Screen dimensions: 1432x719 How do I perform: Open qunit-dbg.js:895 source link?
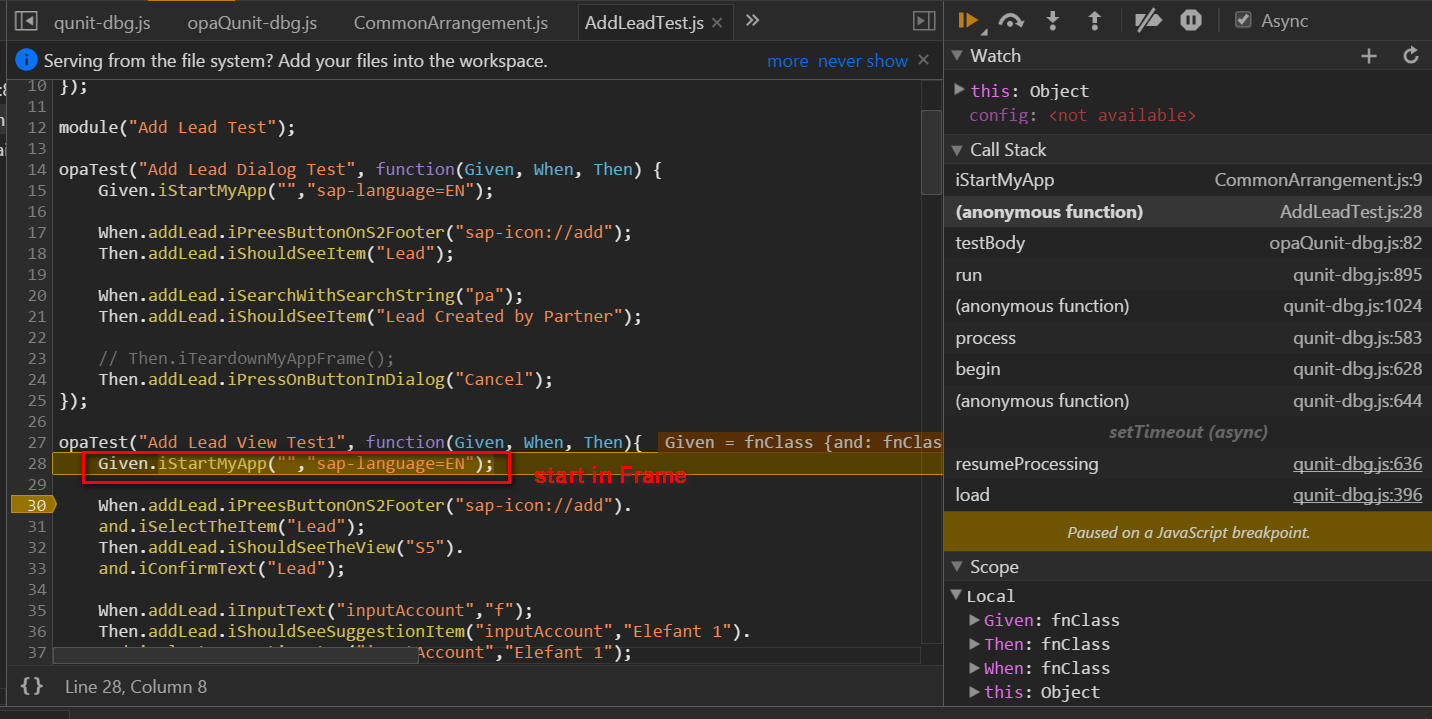[1357, 275]
